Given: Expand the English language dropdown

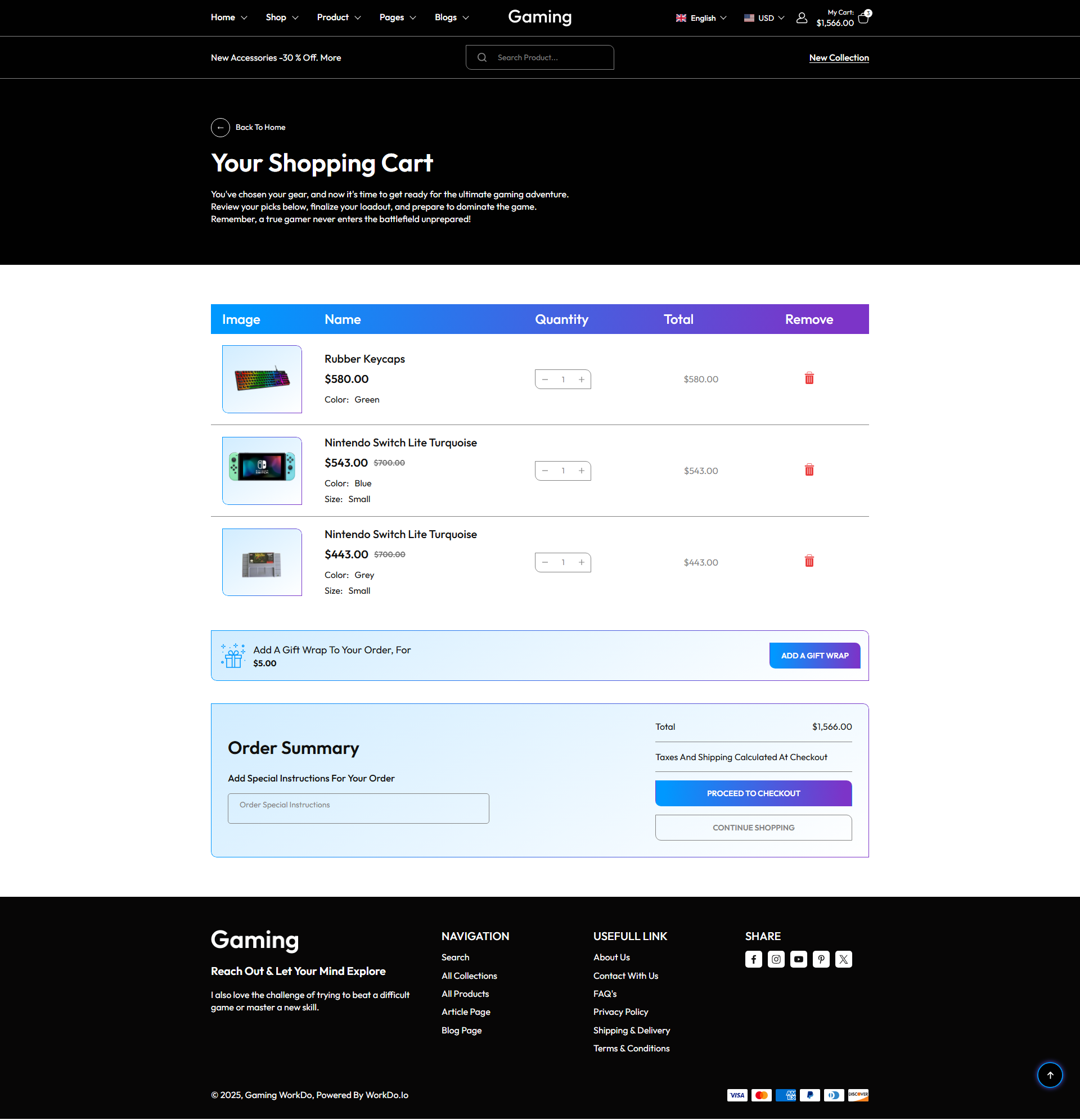Looking at the screenshot, I should coord(700,18).
